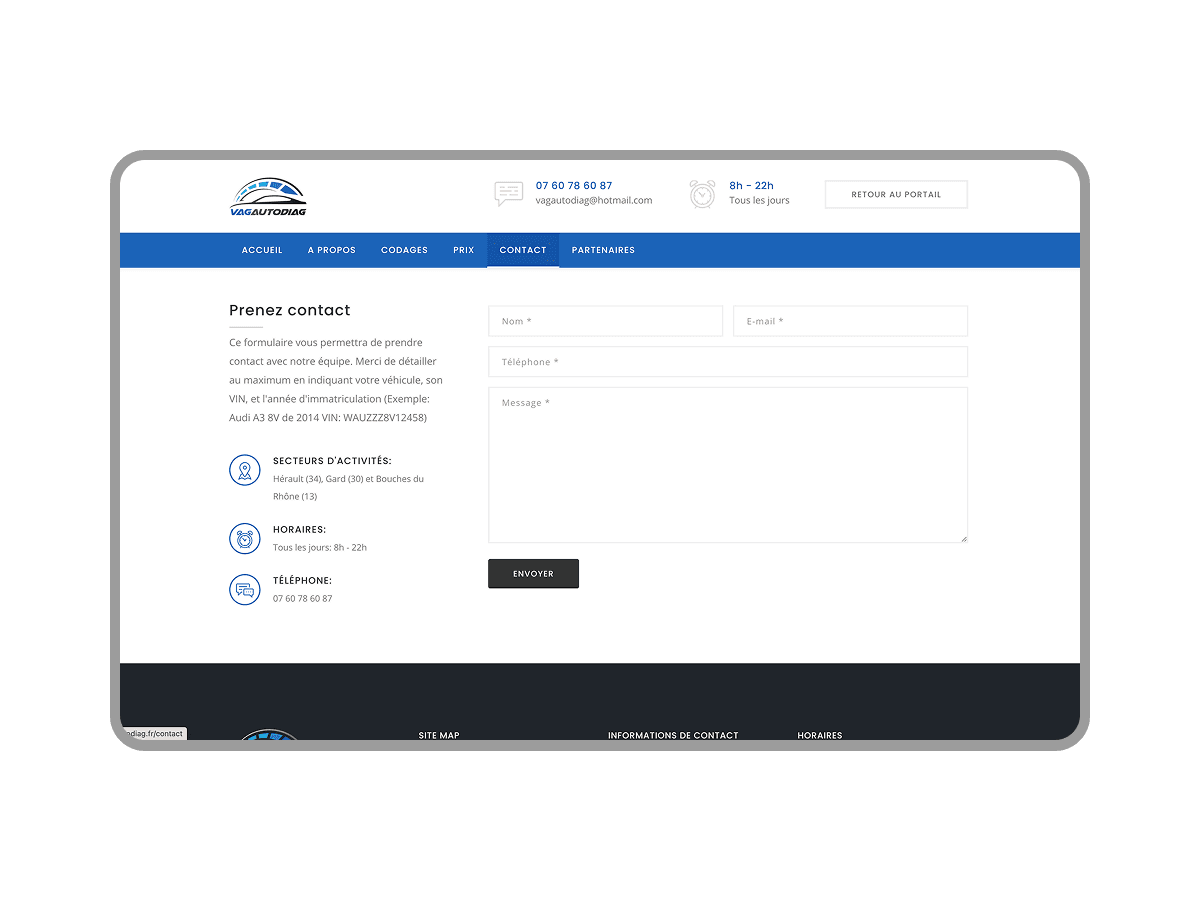Click the VagAutoDiag logo in header

point(268,196)
